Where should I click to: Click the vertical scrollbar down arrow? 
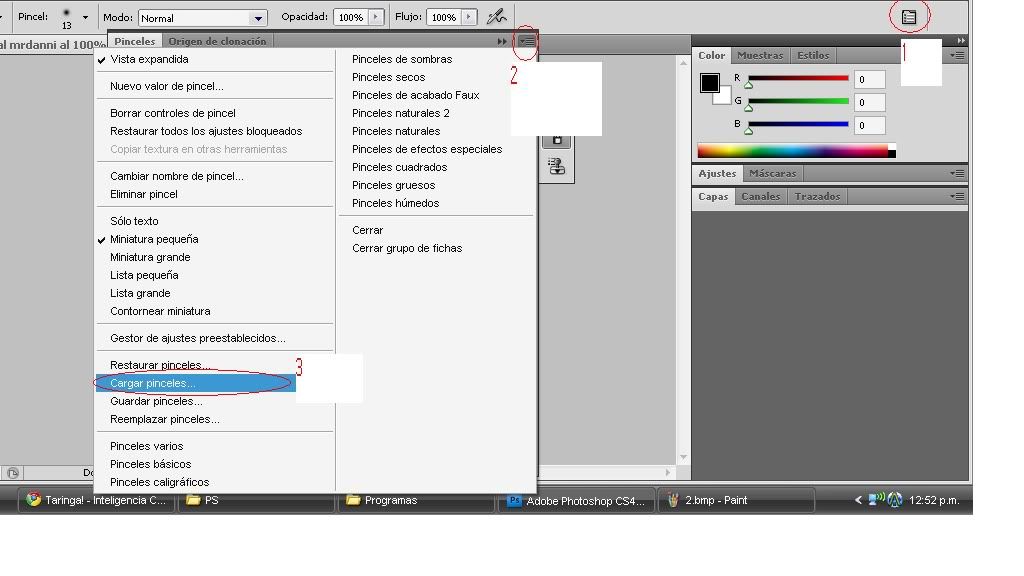tap(683, 457)
